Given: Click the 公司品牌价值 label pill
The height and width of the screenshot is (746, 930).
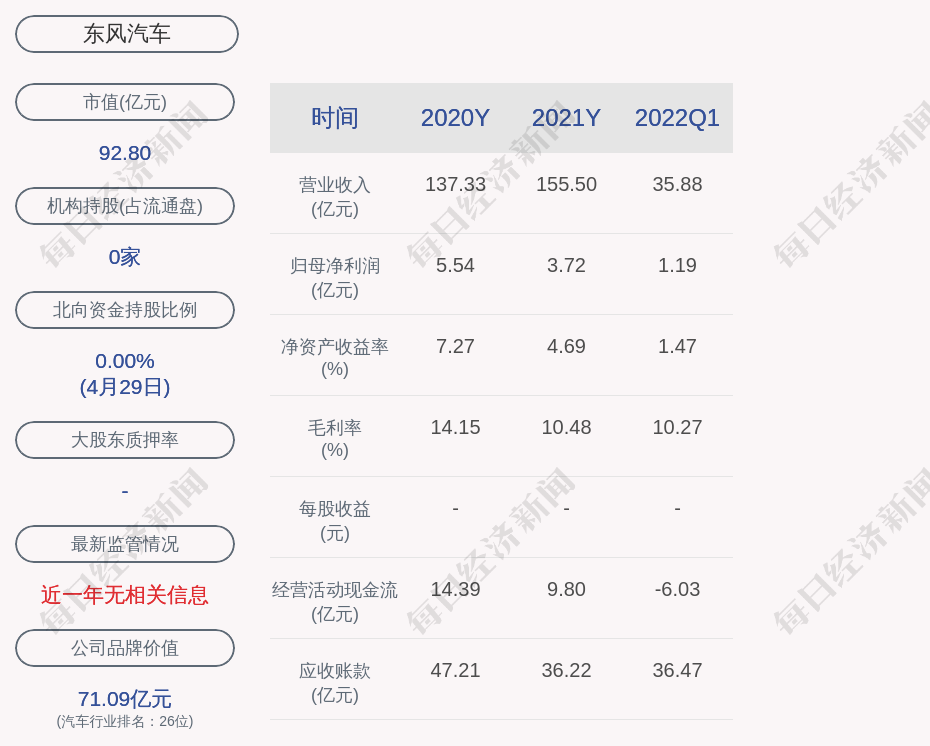Looking at the screenshot, I should click(x=125, y=648).
